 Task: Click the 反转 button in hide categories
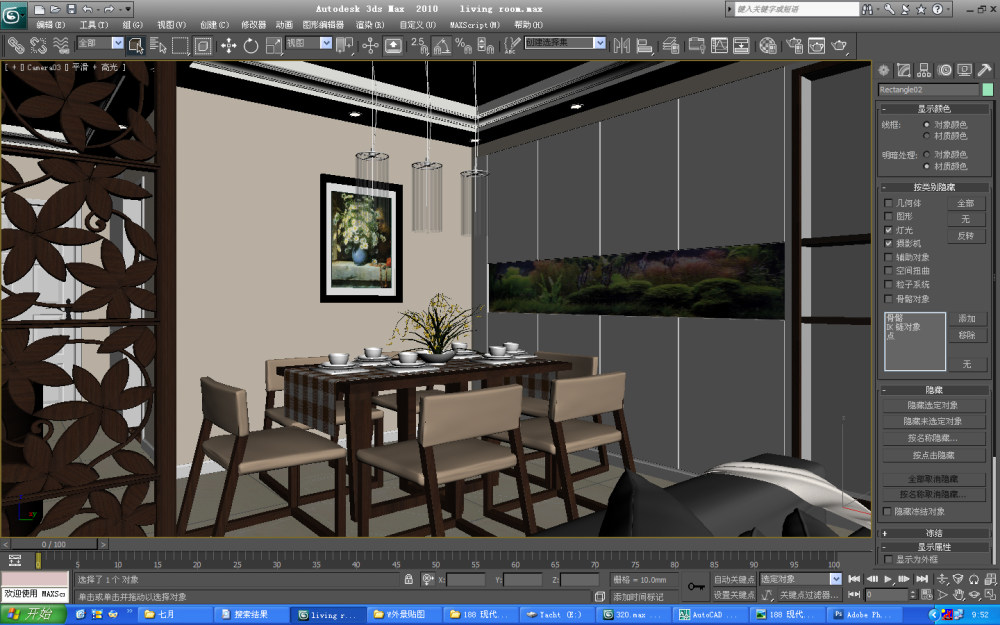click(966, 235)
